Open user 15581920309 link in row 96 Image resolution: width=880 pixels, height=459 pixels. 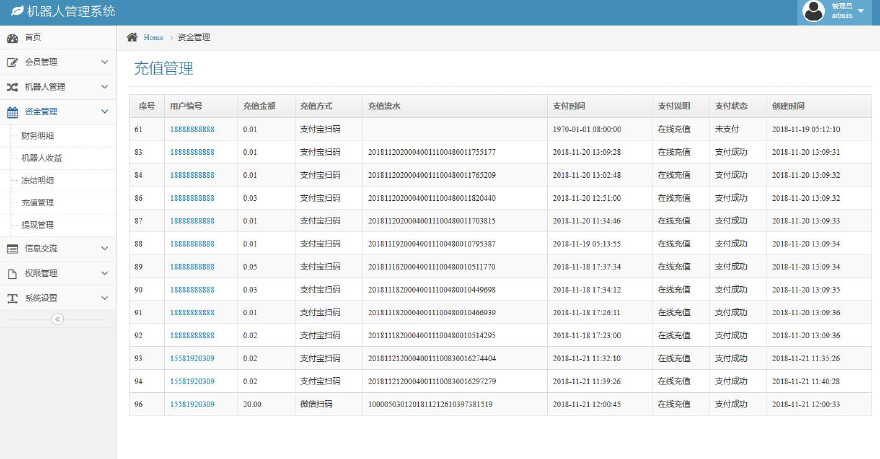click(x=192, y=404)
